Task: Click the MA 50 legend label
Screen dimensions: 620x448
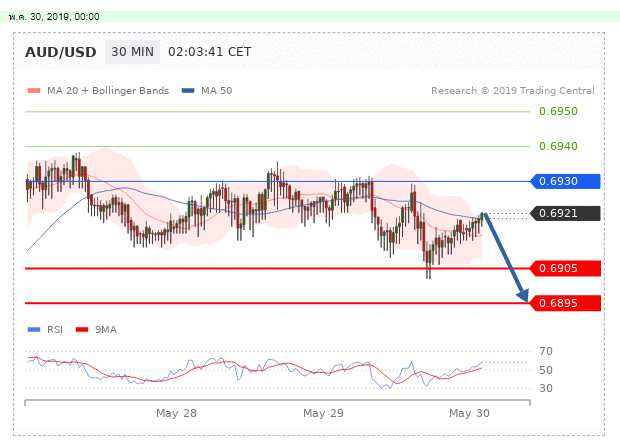Action: pyautogui.click(x=217, y=91)
